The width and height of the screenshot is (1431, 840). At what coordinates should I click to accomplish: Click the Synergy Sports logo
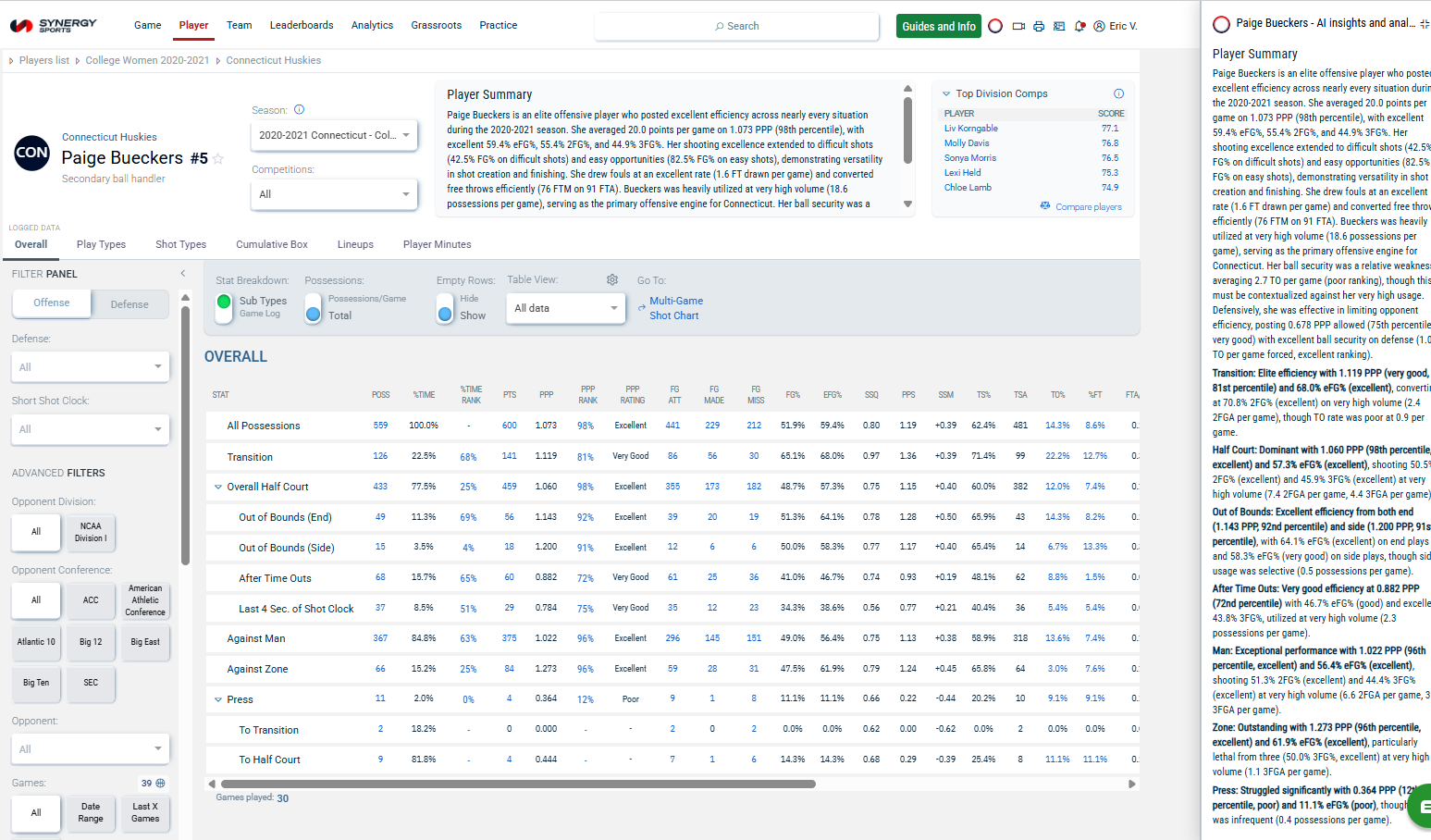tap(54, 25)
